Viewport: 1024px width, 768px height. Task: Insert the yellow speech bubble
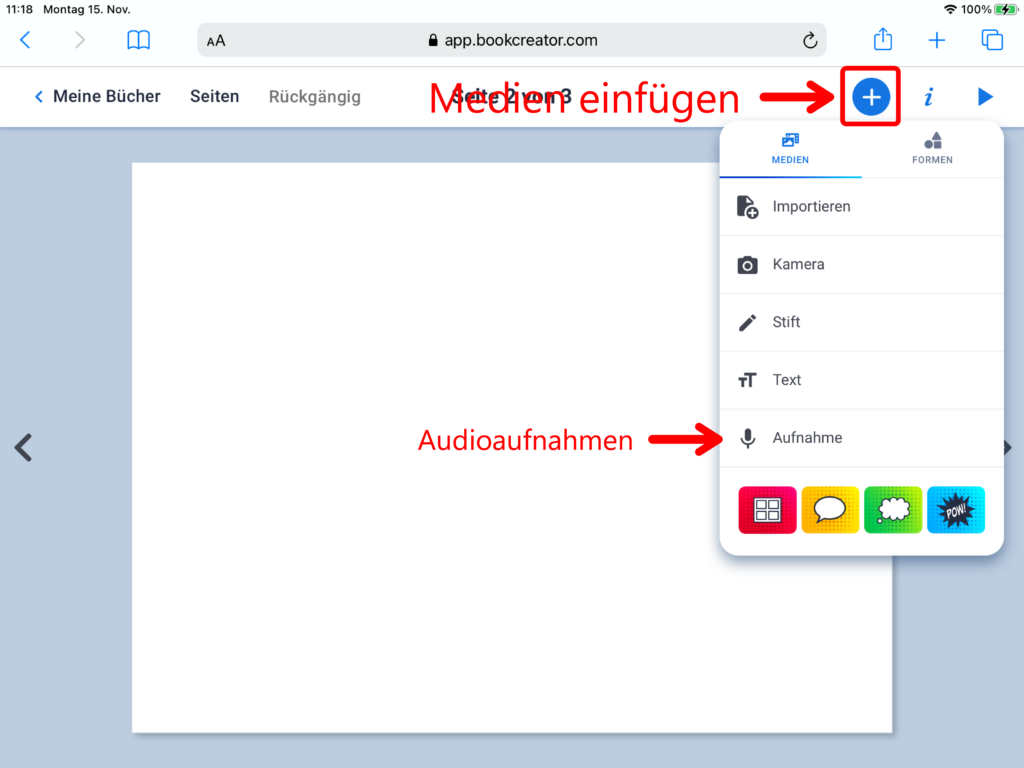click(830, 510)
